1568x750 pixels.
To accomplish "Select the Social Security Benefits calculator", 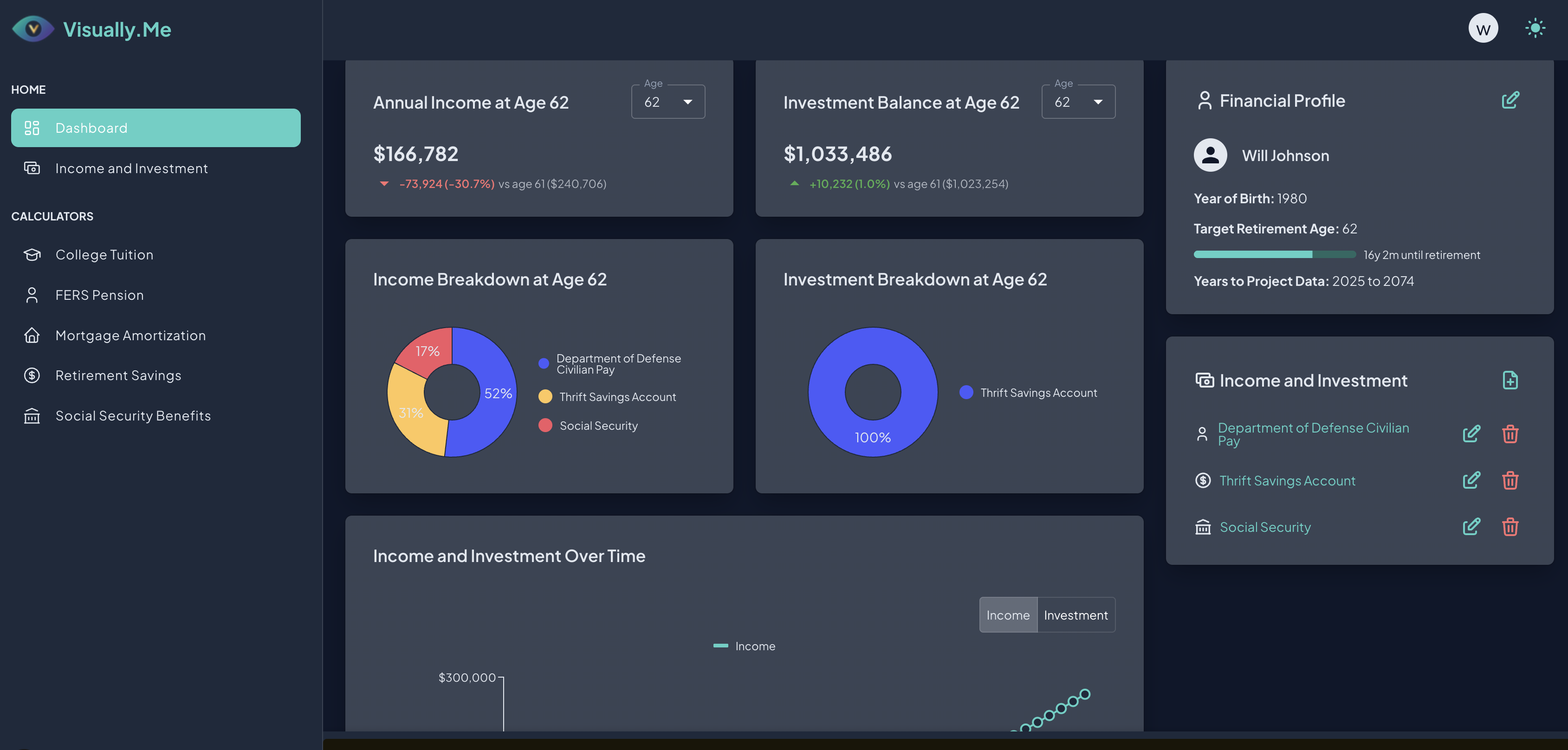I will coord(132,416).
